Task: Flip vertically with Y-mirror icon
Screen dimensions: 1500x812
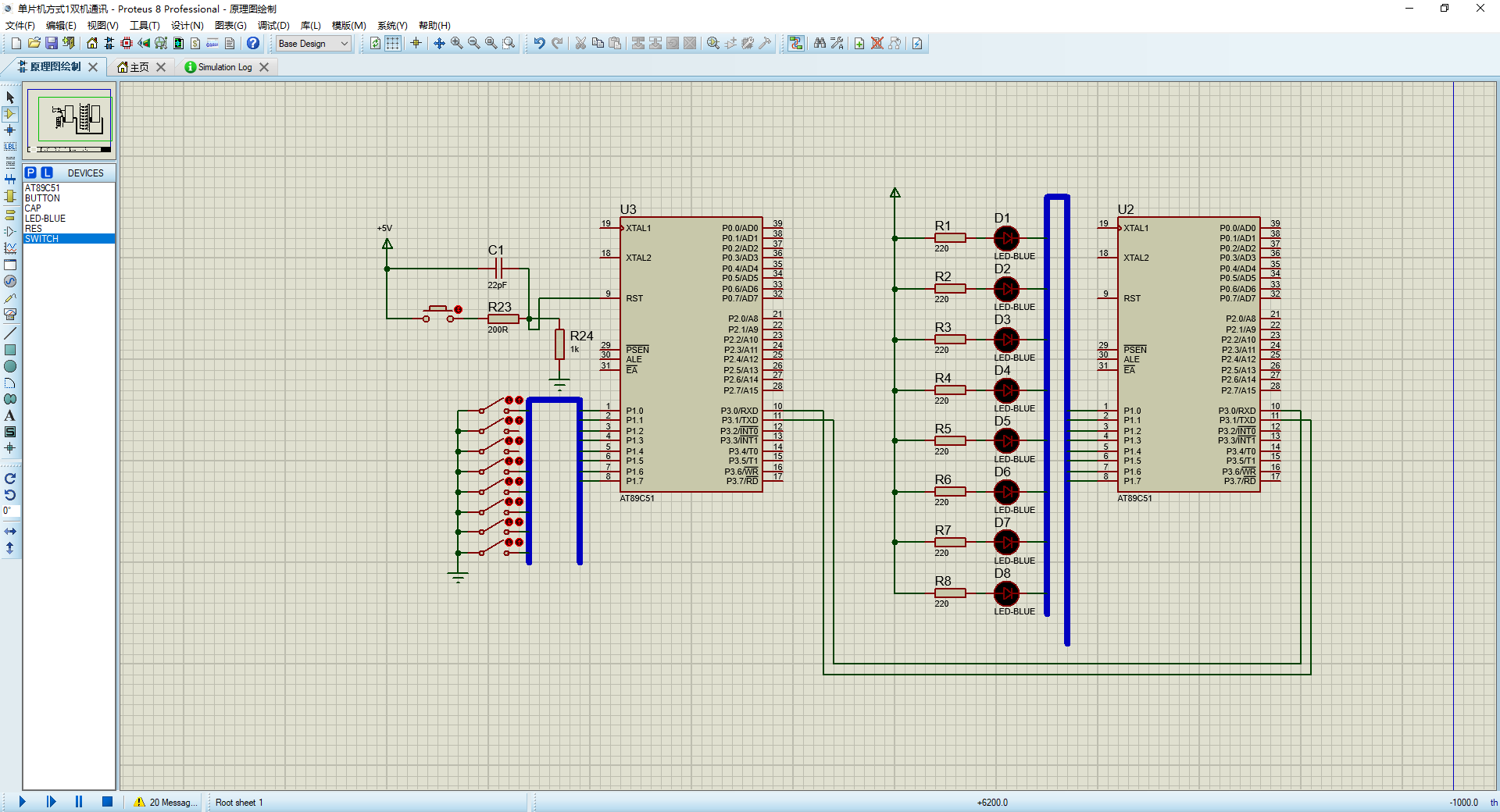Action: coord(10,548)
